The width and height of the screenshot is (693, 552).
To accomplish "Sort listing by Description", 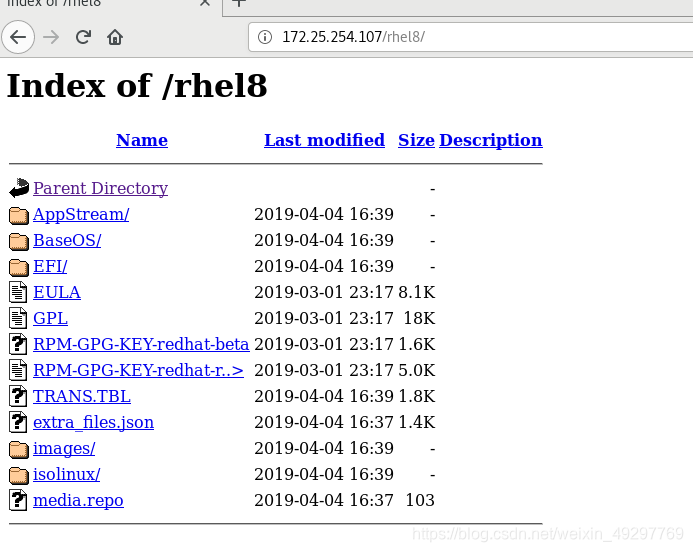I will tap(491, 140).
